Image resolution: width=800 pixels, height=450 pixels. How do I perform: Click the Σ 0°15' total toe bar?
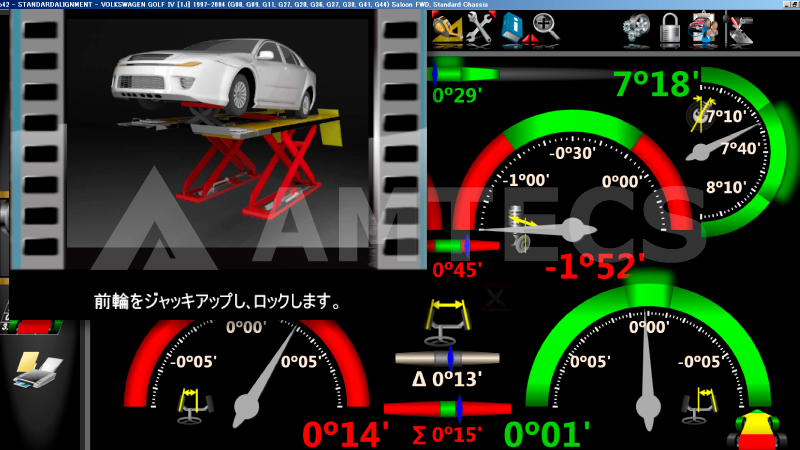447,409
